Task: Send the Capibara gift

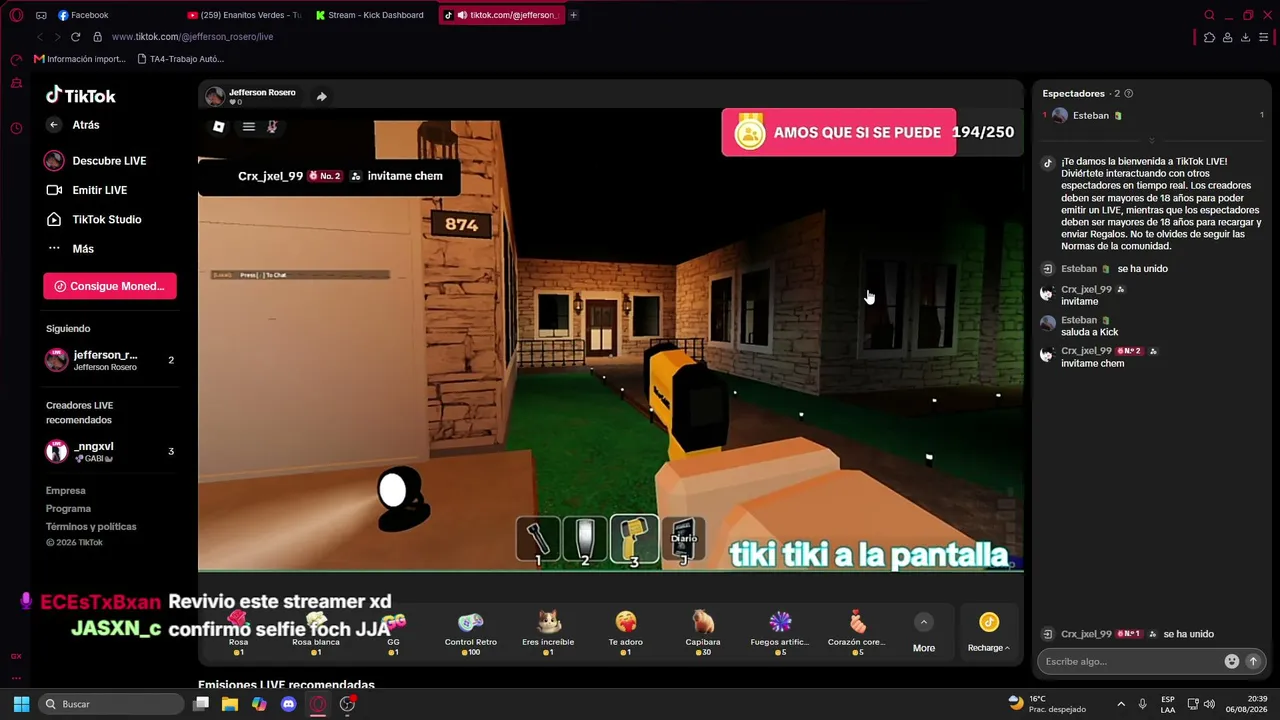Action: click(703, 633)
